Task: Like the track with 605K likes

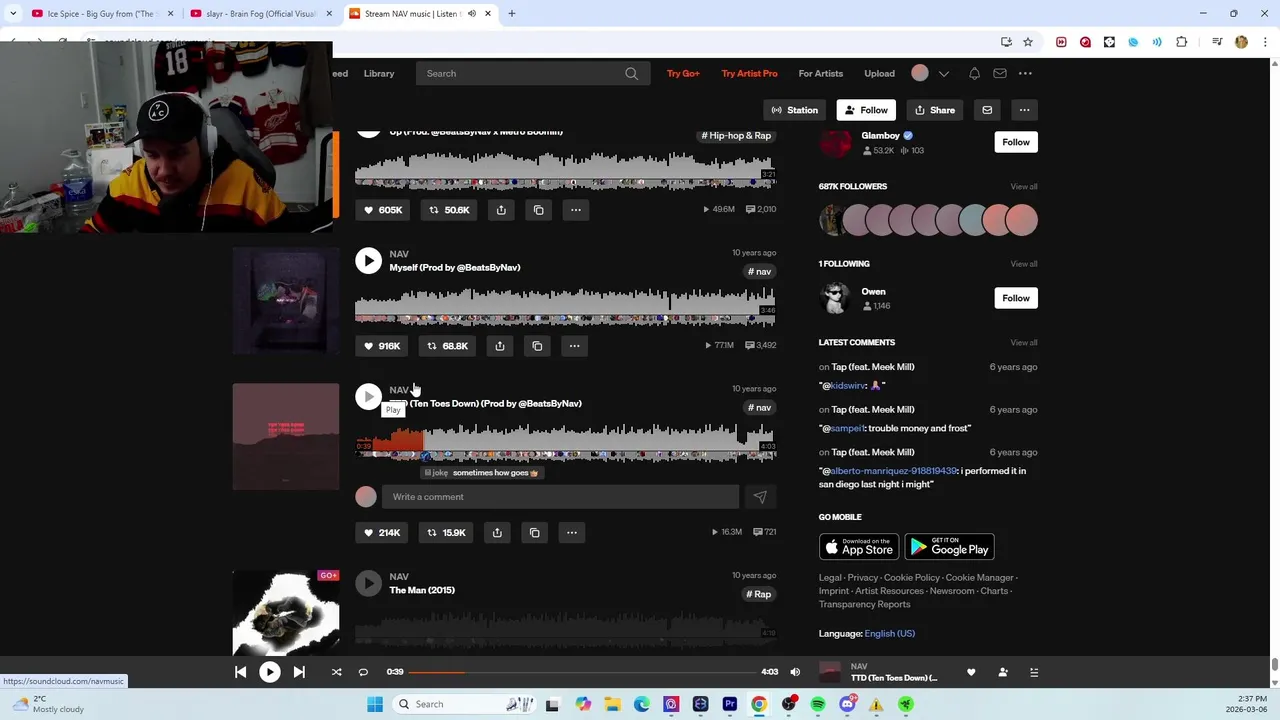Action: (382, 210)
